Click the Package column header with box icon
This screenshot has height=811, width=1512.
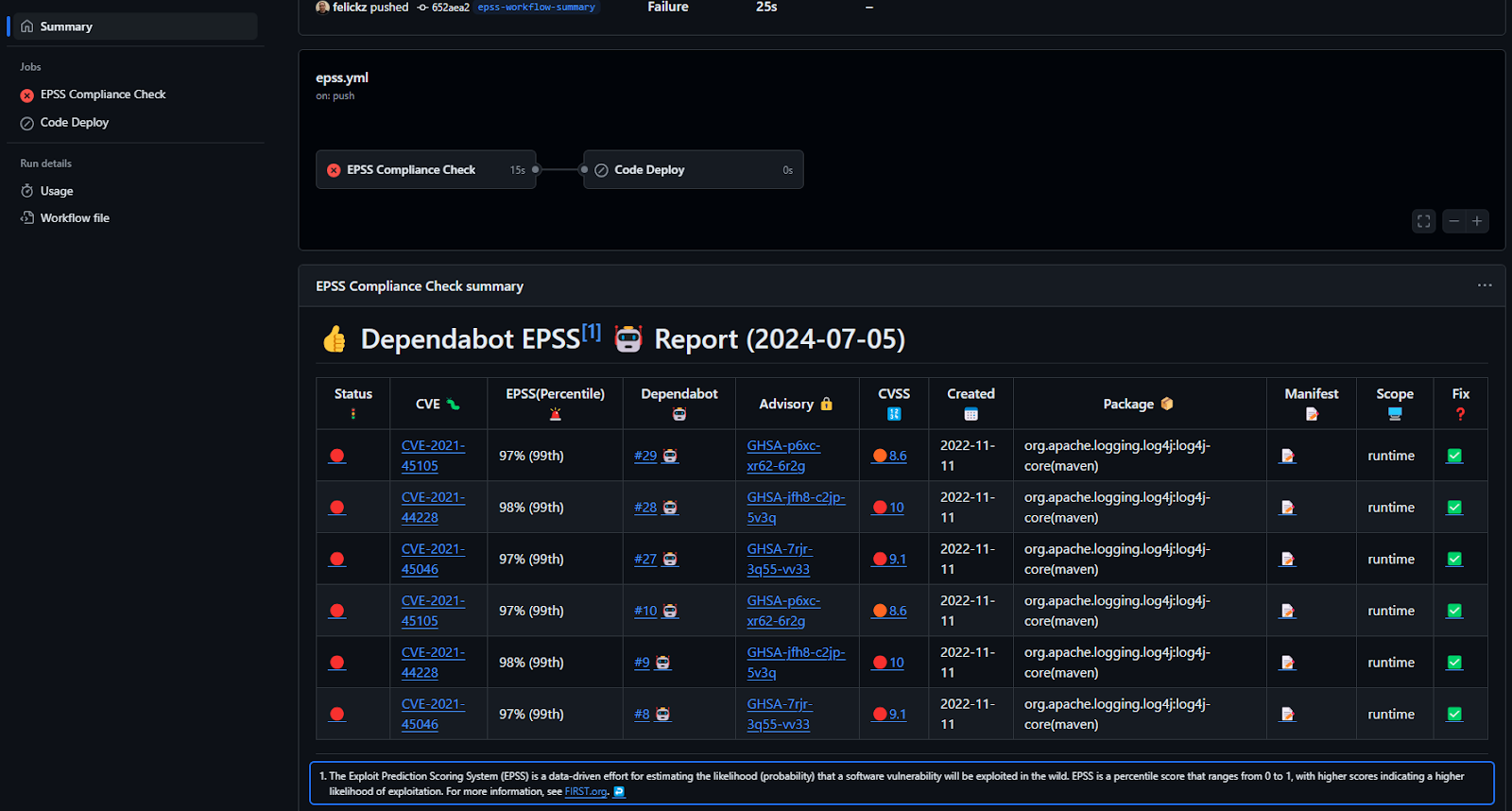[1139, 404]
